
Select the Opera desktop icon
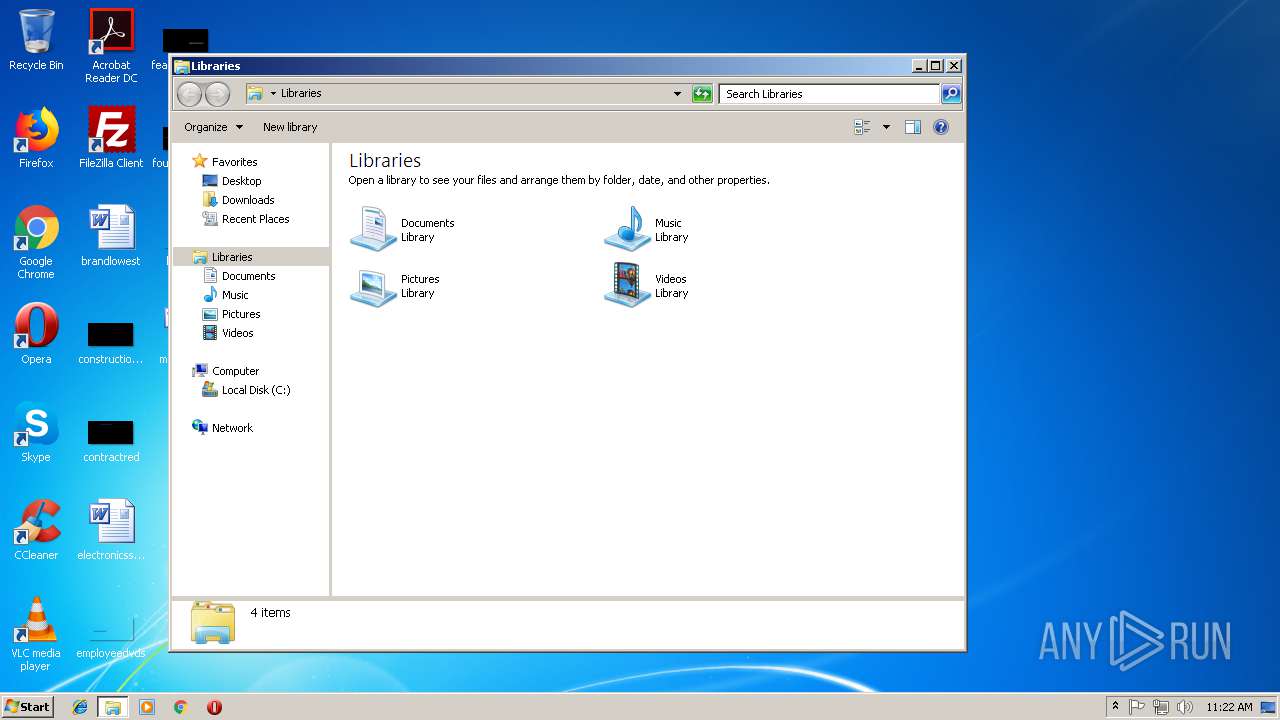pos(36,334)
